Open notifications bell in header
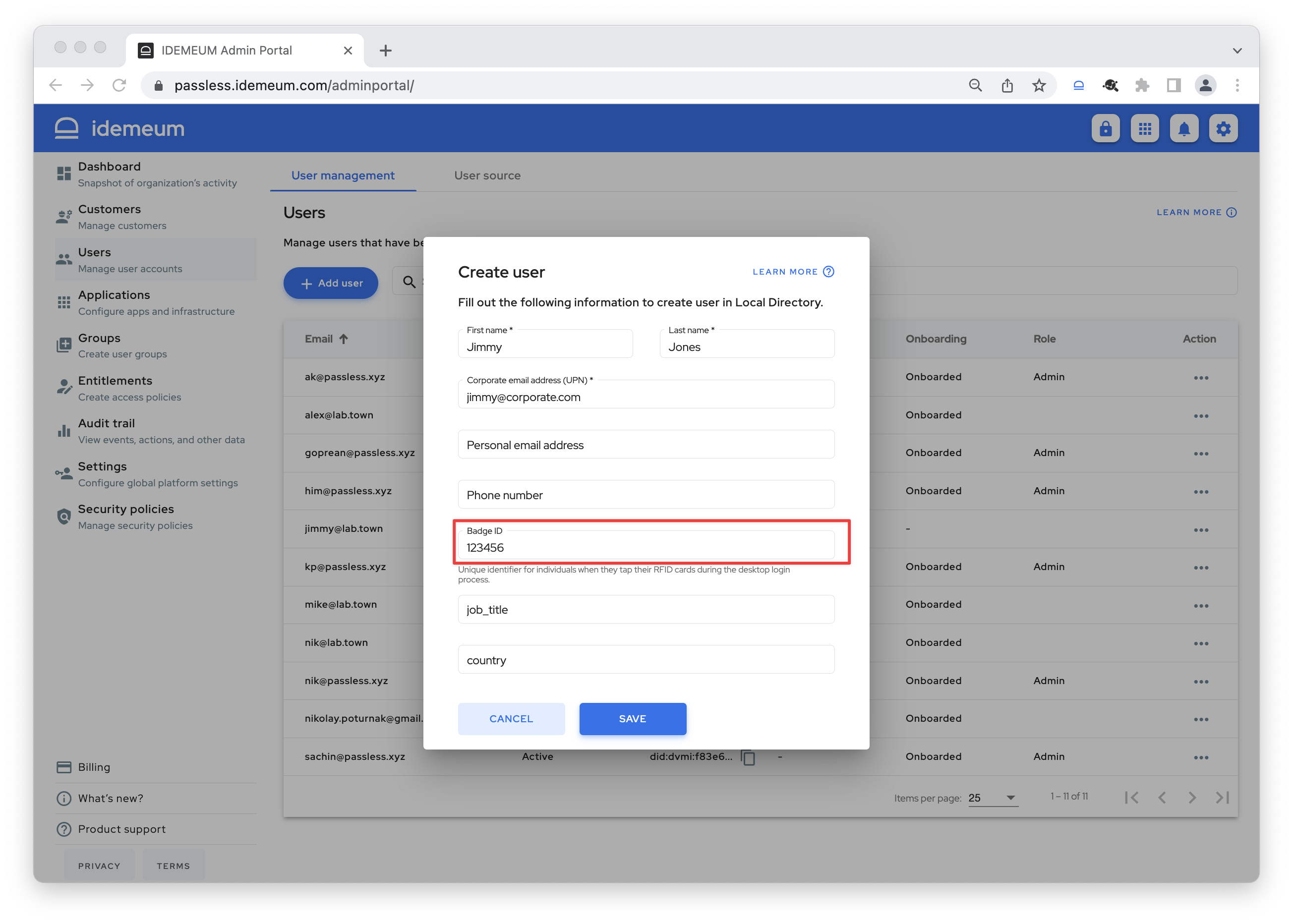The width and height of the screenshot is (1293, 924). coord(1184,128)
